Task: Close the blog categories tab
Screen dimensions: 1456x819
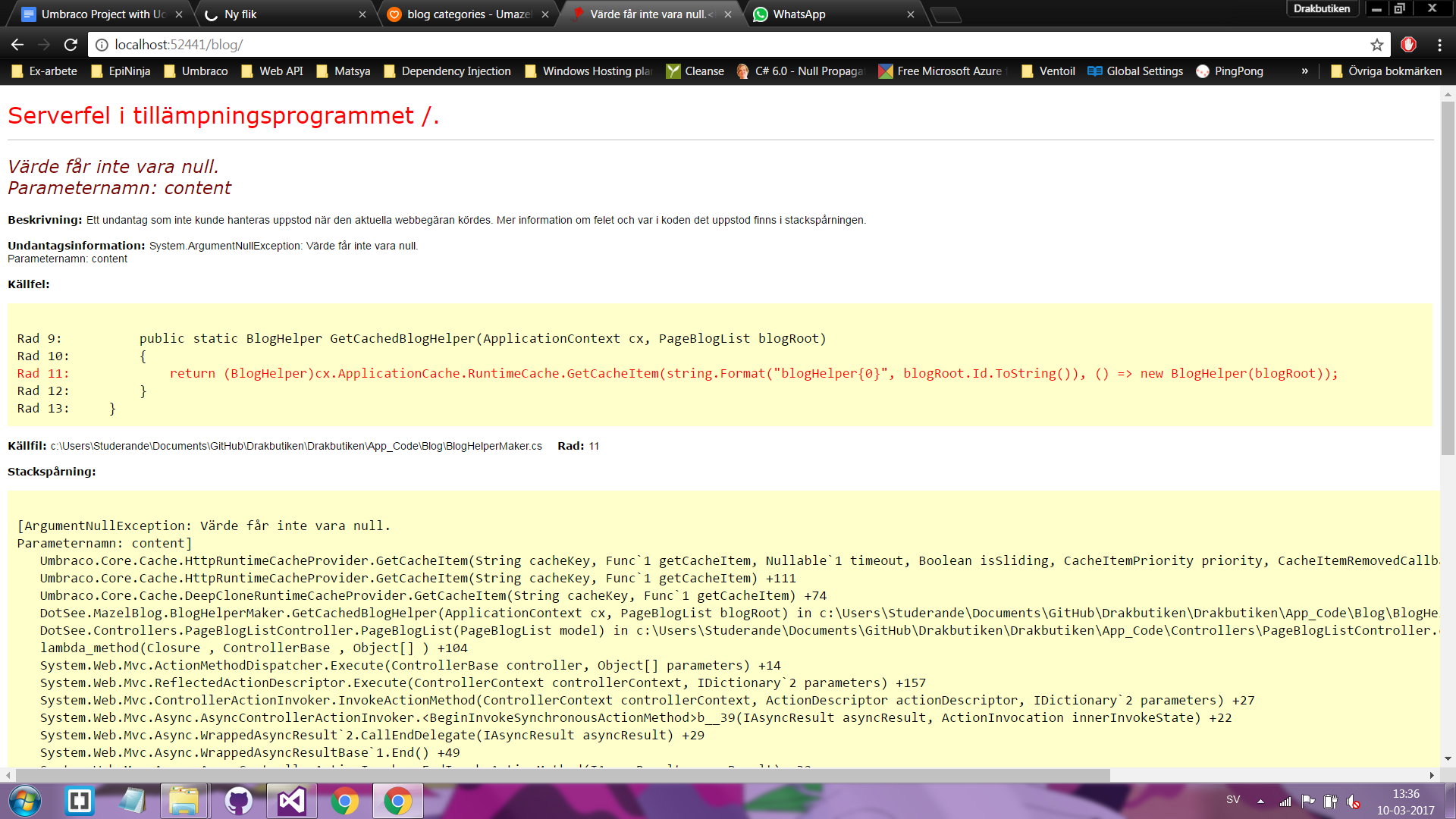Action: [545, 14]
